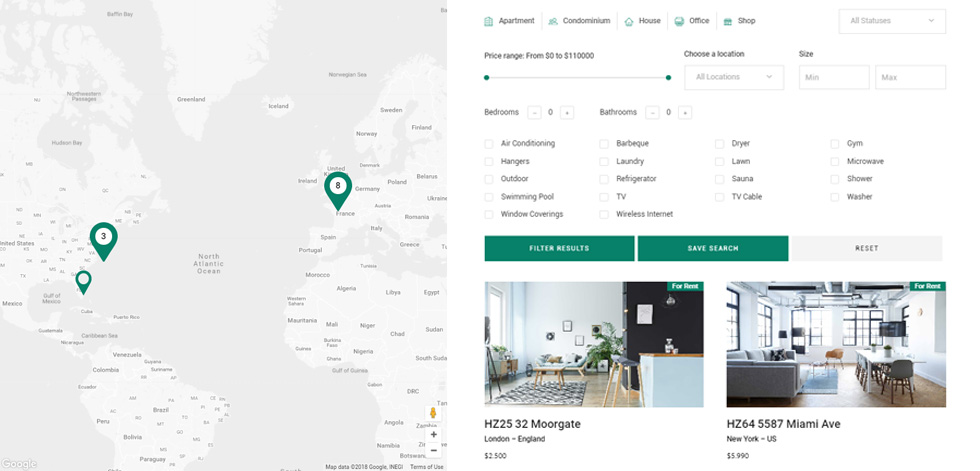Screen dimensions: 980x471
Task: Select the TV Cable checkbox
Action: click(719, 197)
